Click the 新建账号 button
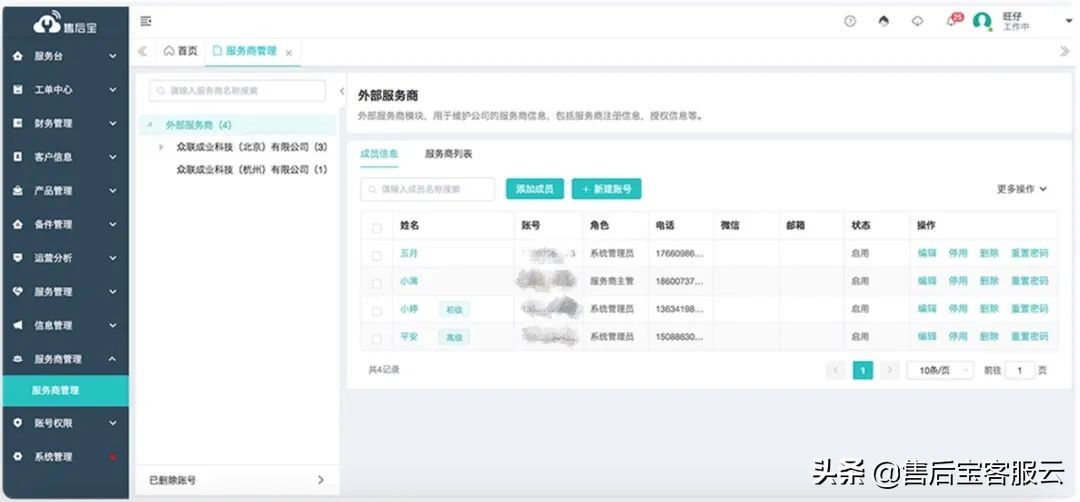This screenshot has height=502, width=1080. click(x=606, y=189)
